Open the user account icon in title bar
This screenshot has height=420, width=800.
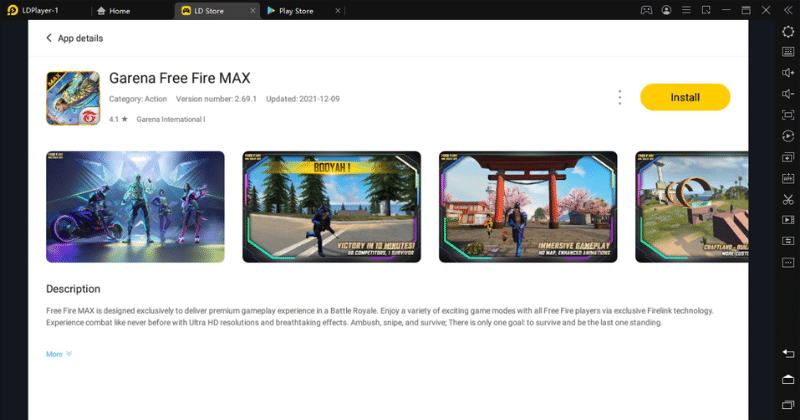666,10
